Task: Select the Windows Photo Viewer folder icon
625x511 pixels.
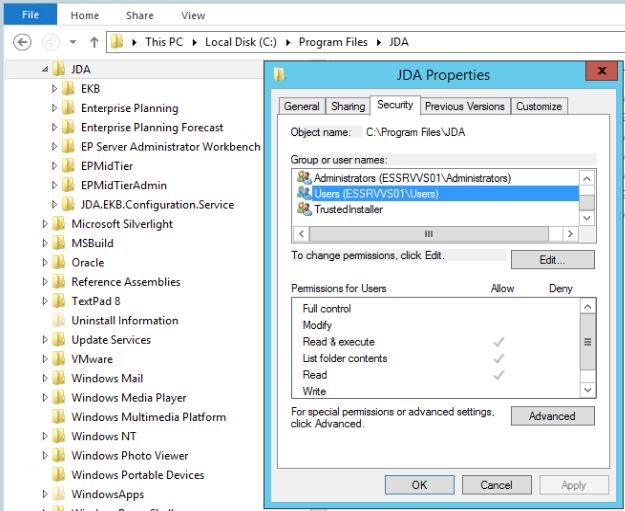Action: [x=59, y=455]
